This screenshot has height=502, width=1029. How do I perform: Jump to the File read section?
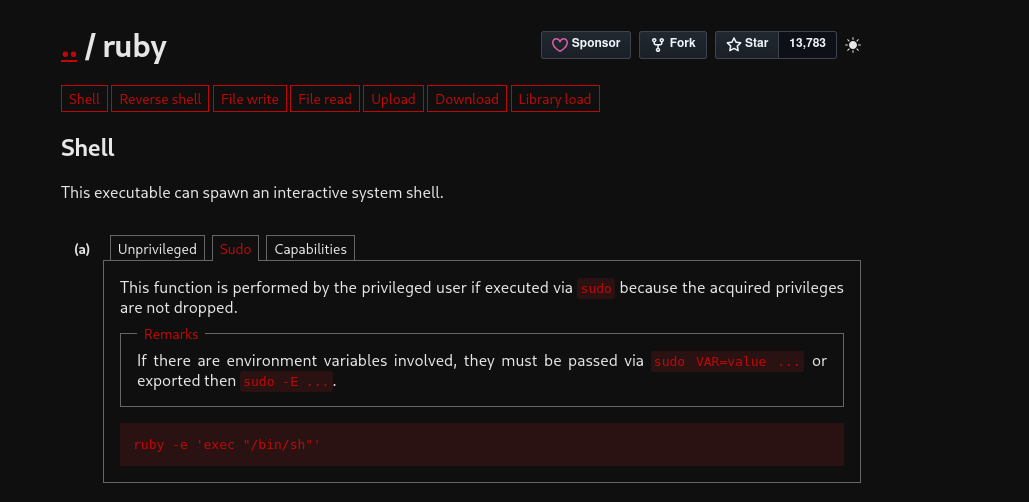tap(325, 99)
